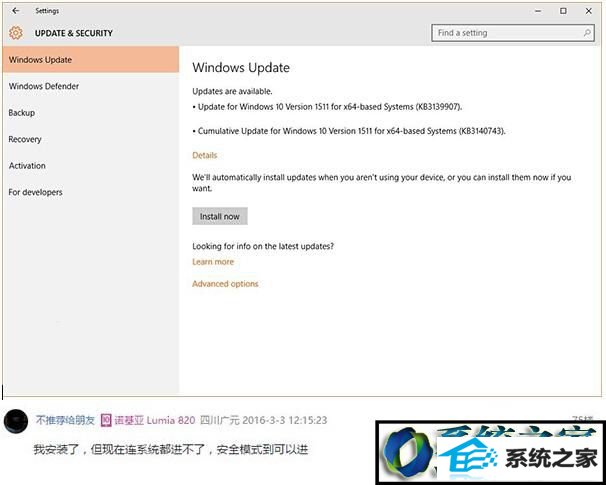
Task: Click the commenter's round avatar
Action: click(x=16, y=421)
